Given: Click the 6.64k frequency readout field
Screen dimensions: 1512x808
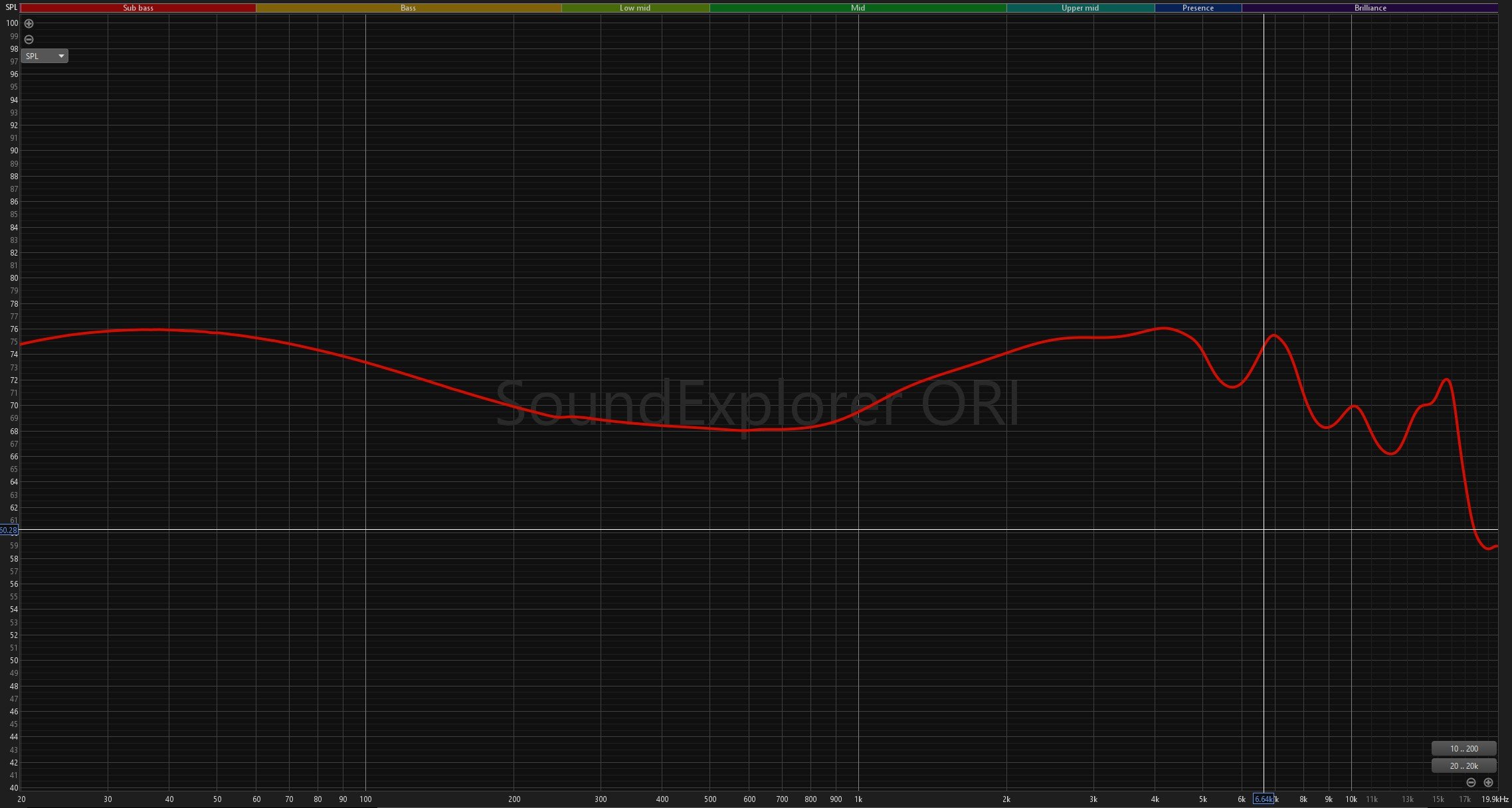Looking at the screenshot, I should [1265, 799].
